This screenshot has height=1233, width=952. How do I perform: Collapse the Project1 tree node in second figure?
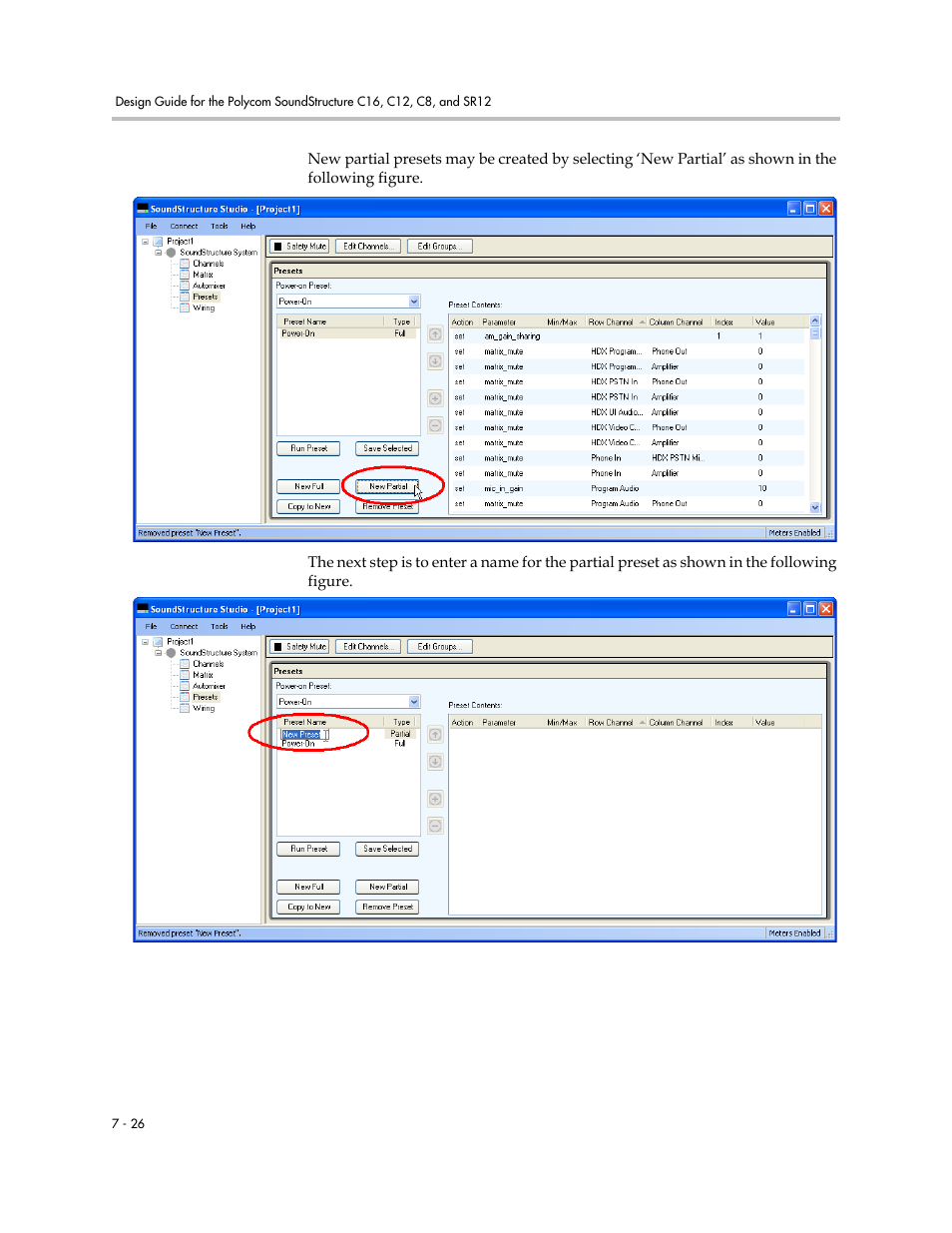point(145,642)
